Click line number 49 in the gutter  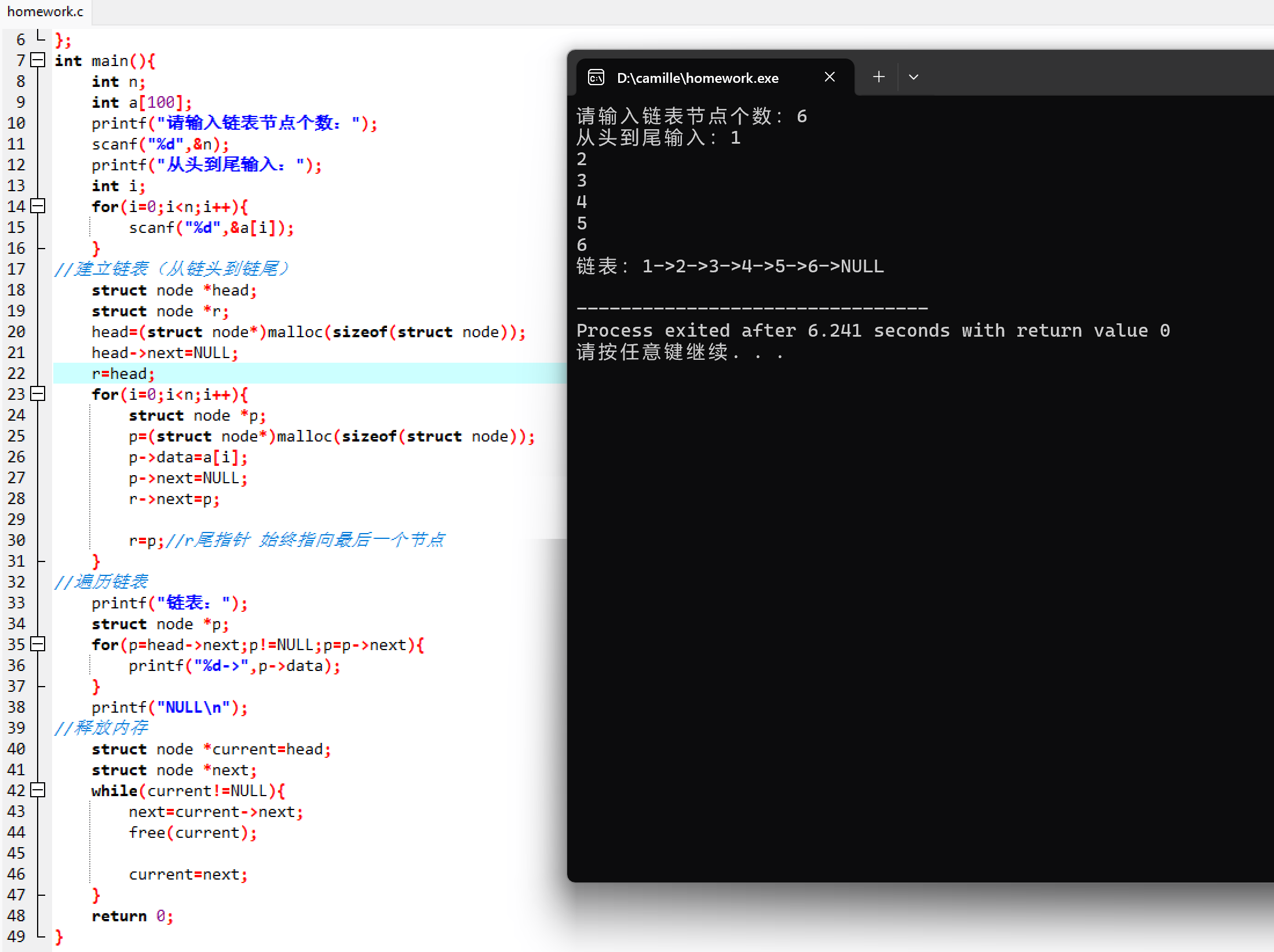click(16, 936)
